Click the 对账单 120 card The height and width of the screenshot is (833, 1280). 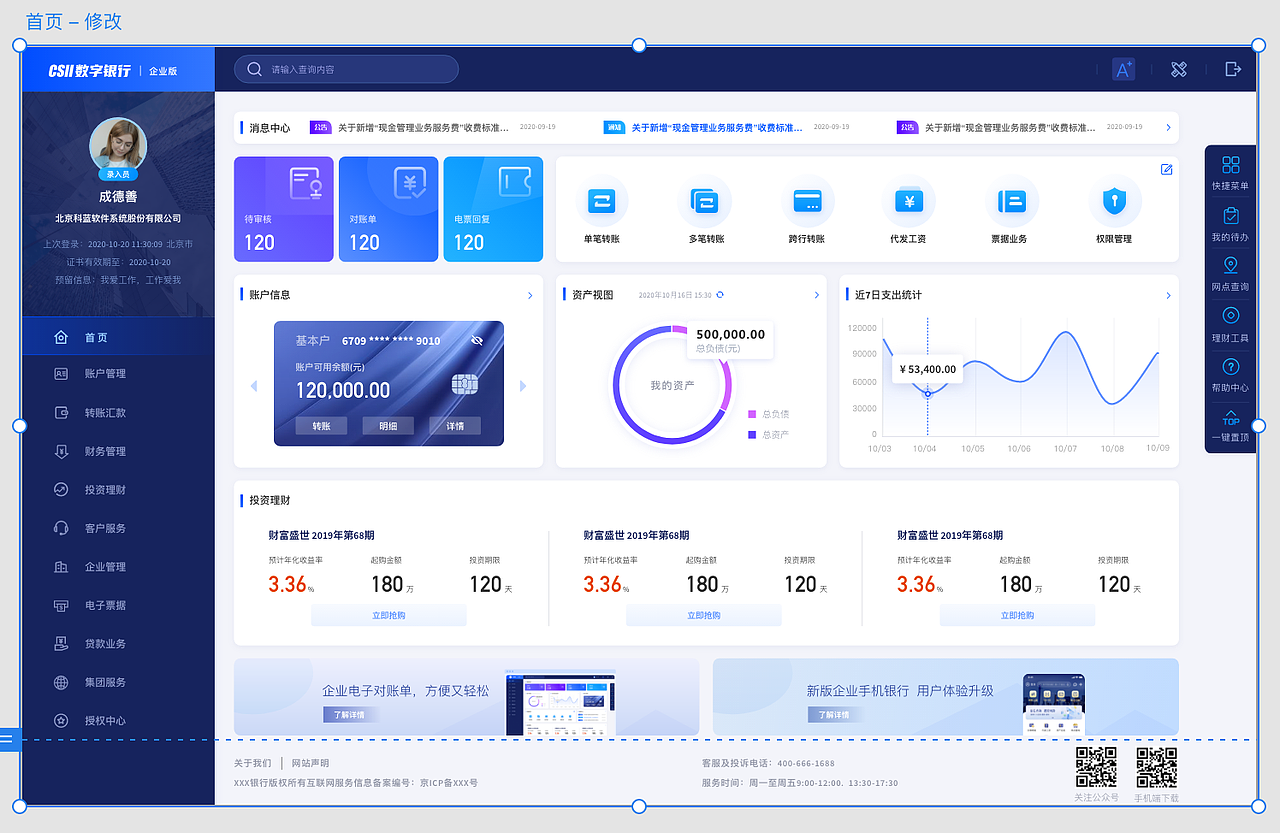click(x=388, y=209)
